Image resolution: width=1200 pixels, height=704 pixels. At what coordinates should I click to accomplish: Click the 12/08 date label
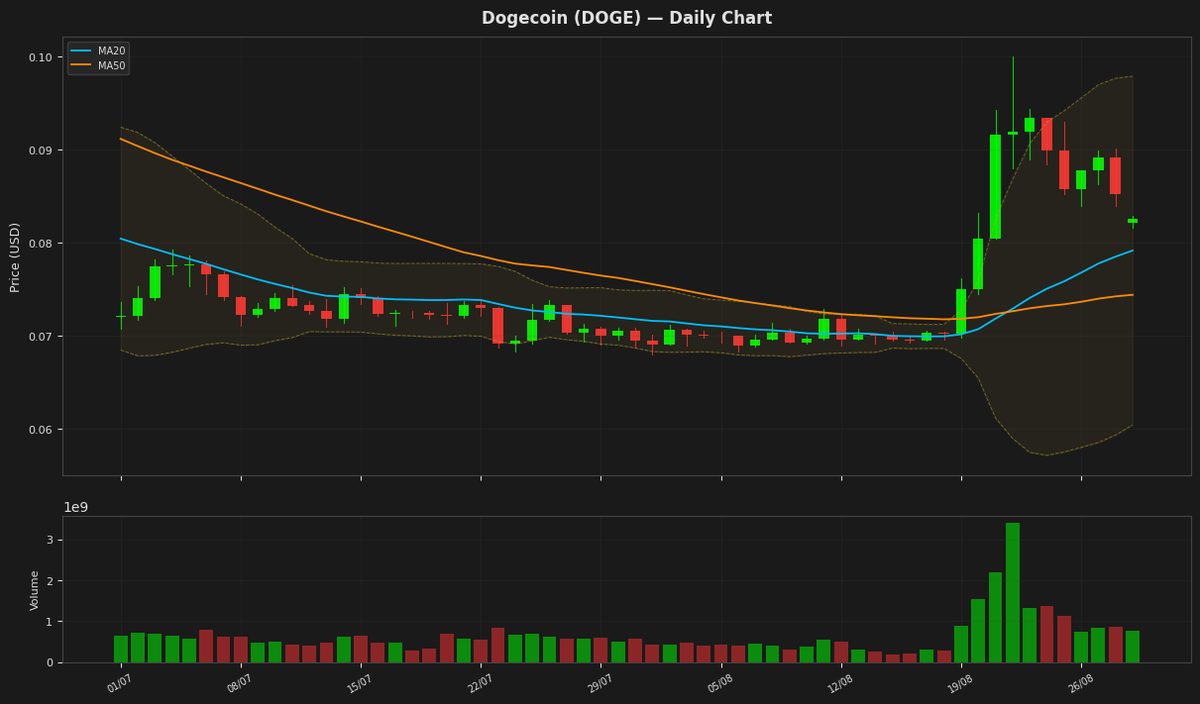pos(838,683)
